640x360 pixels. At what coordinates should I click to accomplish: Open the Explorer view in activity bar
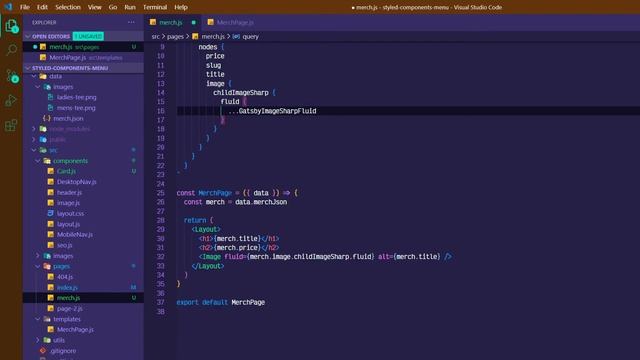[x=11, y=26]
